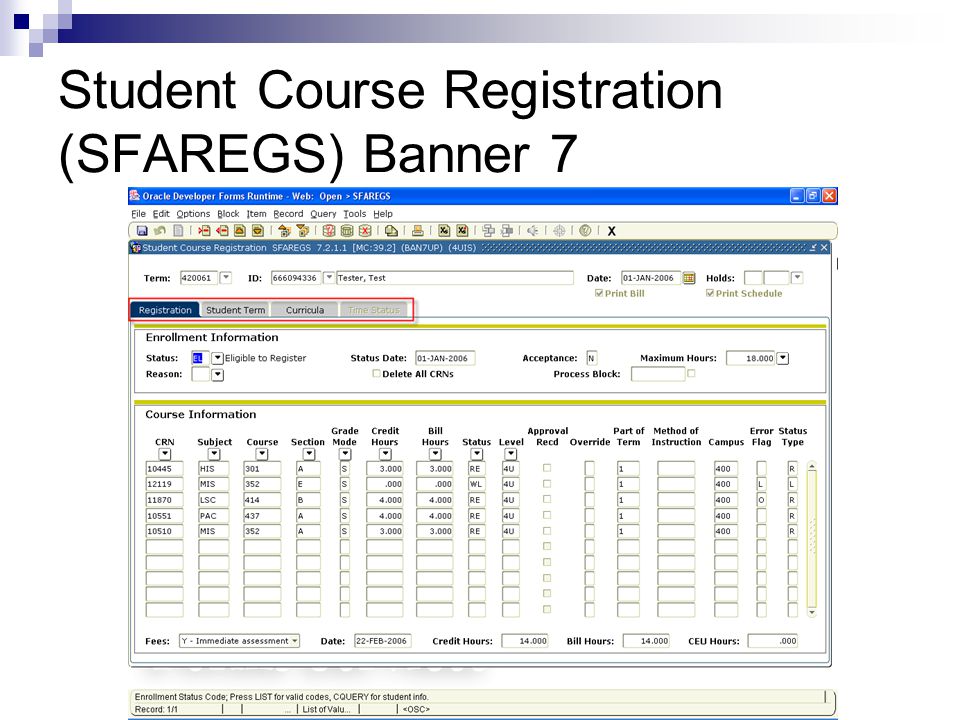Open the Subject column lookup arrow
Image resolution: width=960 pixels, height=720 pixels.
tap(214, 454)
